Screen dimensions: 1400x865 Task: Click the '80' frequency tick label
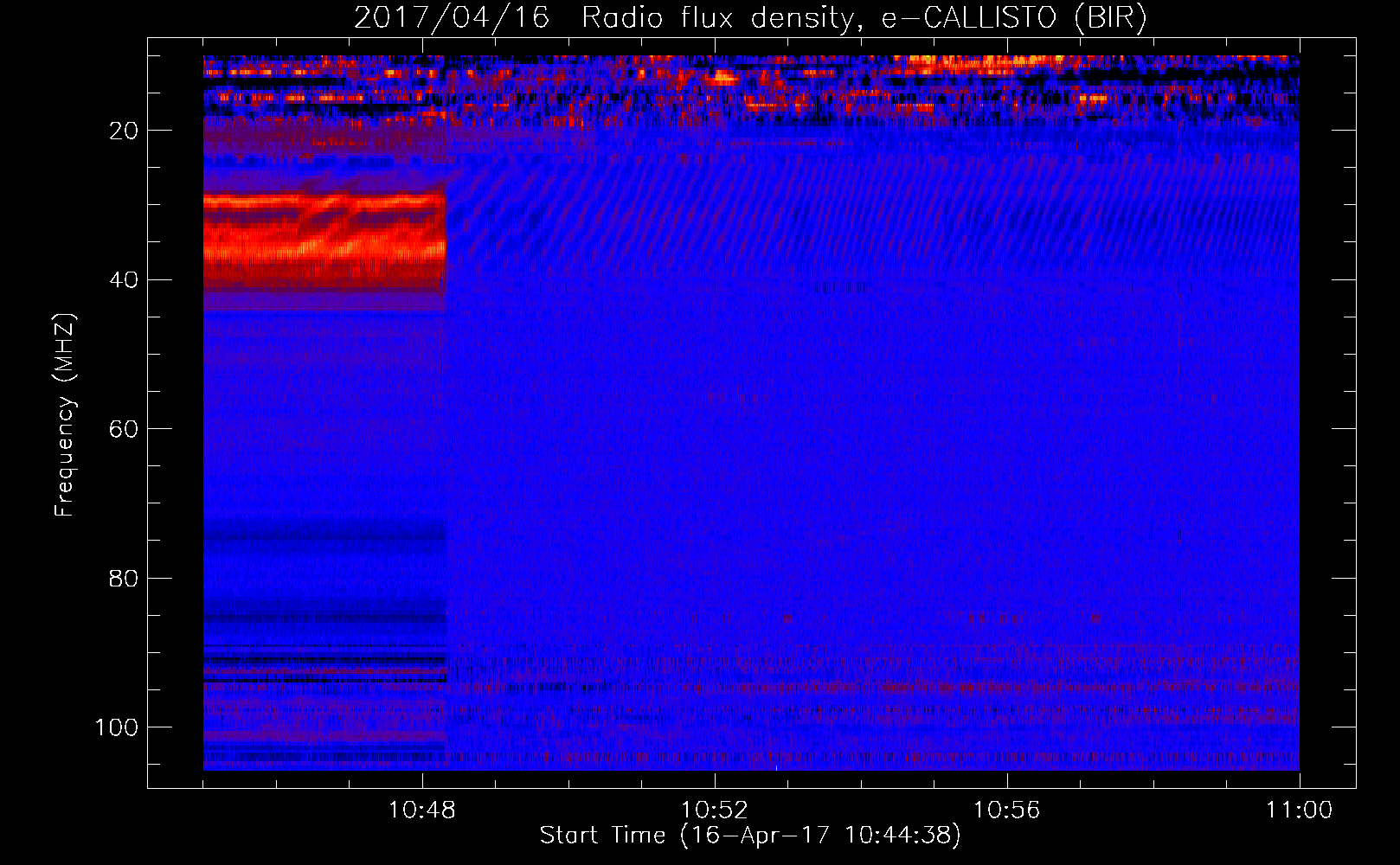click(x=124, y=578)
